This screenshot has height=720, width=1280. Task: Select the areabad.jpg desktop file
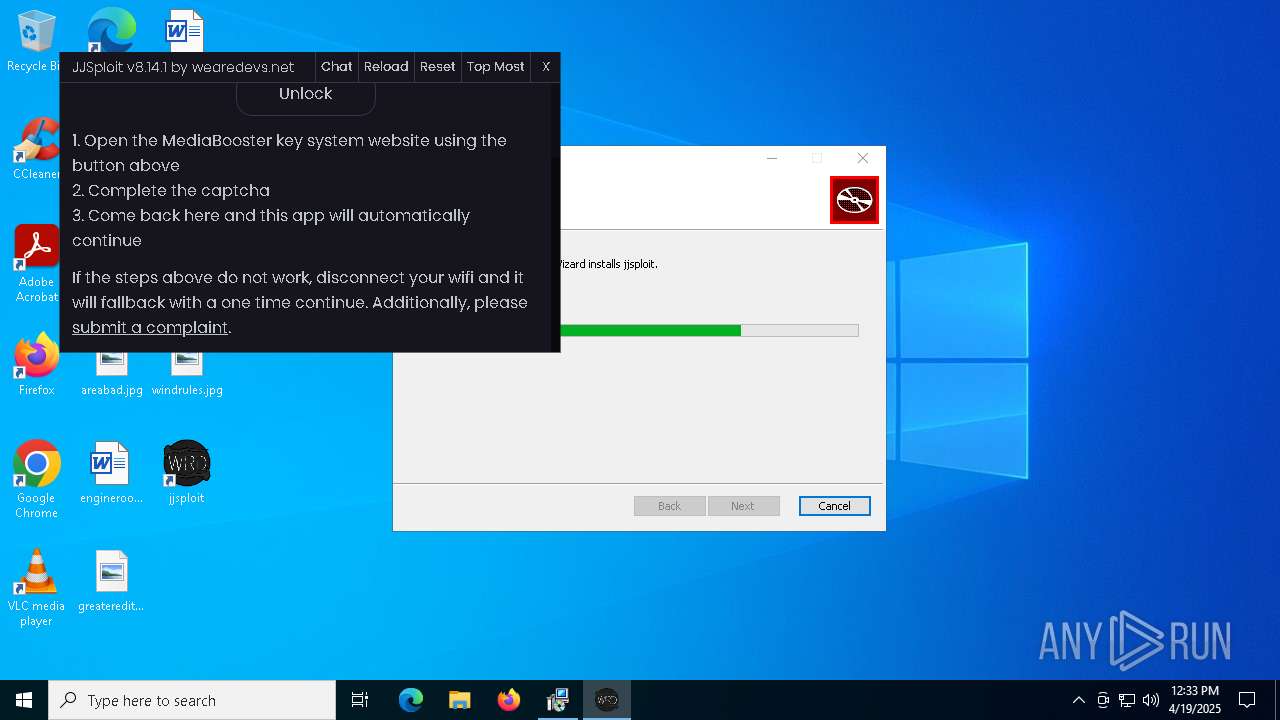pos(111,372)
